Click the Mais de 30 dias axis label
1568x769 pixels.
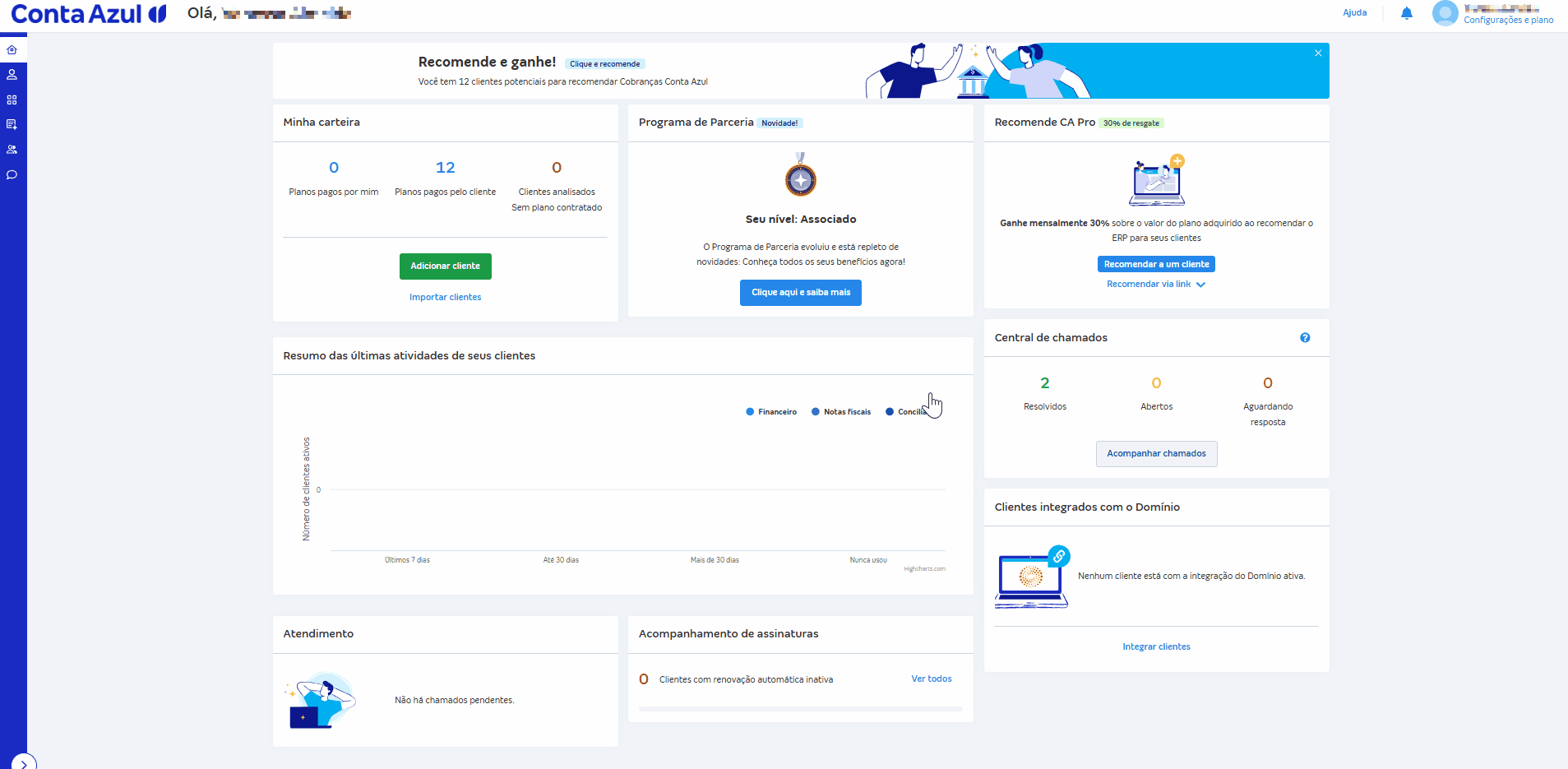click(x=715, y=560)
